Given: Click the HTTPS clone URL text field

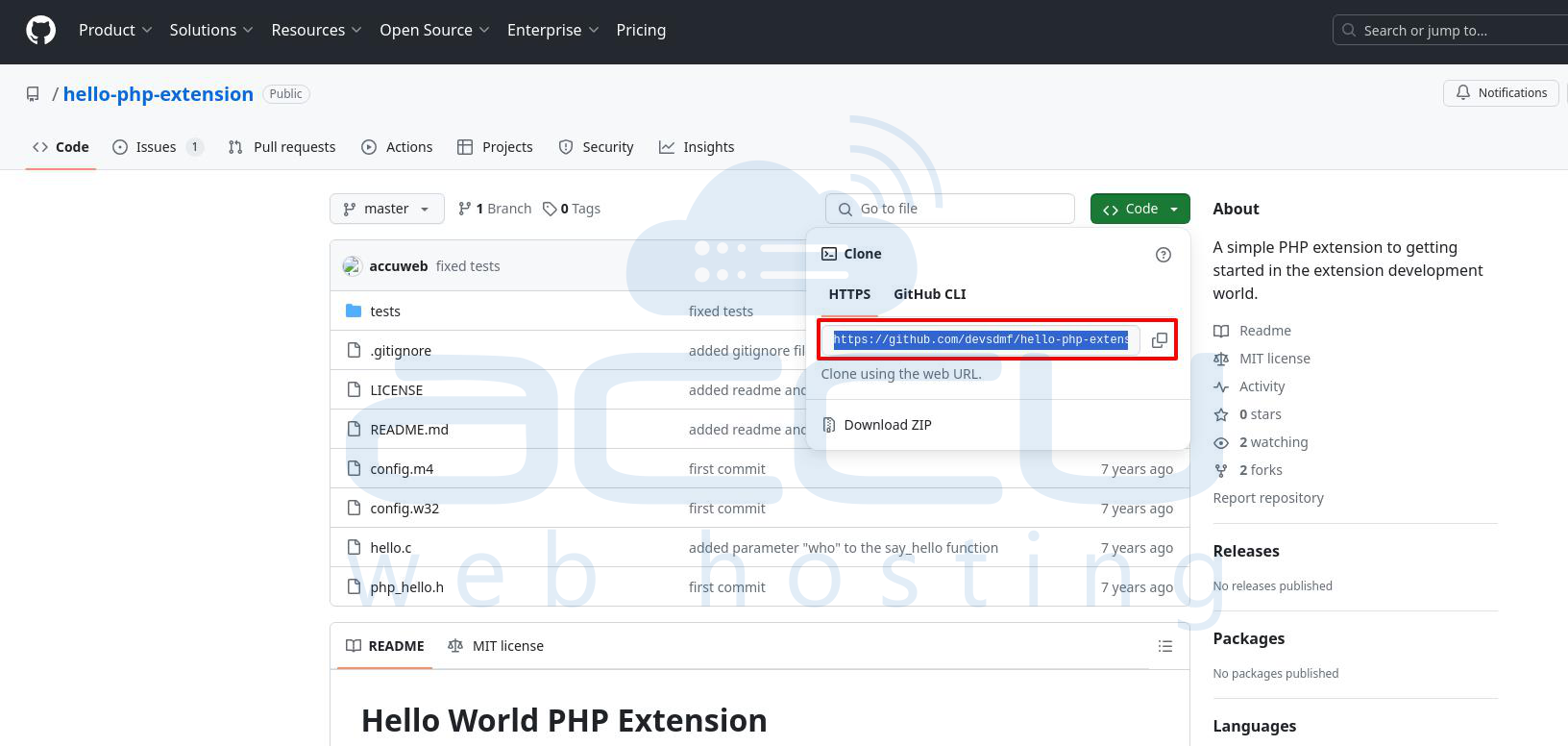Looking at the screenshot, I should pyautogui.click(x=981, y=340).
